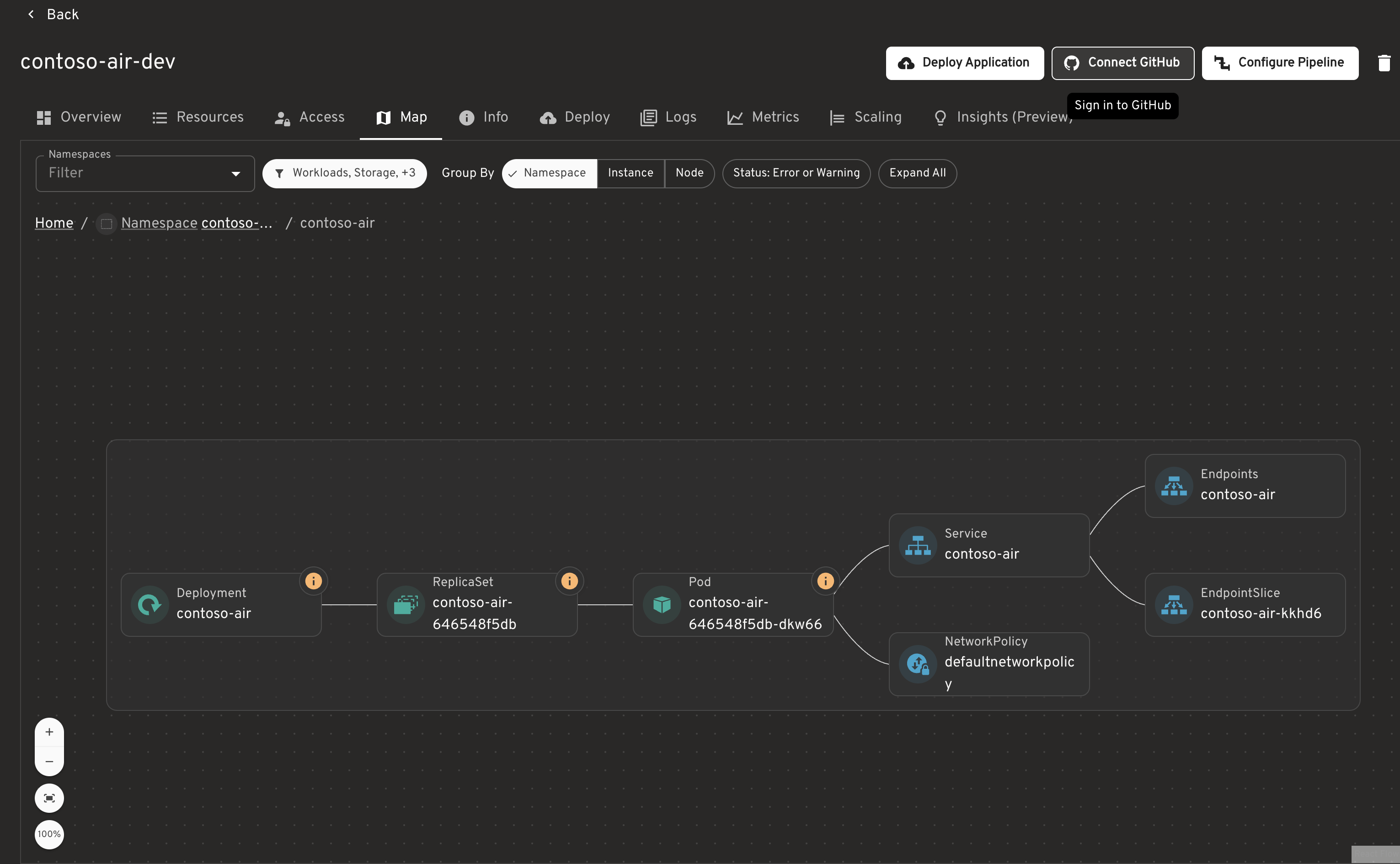The width and height of the screenshot is (1400, 864).
Task: Click the Namespaces dropdown arrow
Action: coord(235,174)
